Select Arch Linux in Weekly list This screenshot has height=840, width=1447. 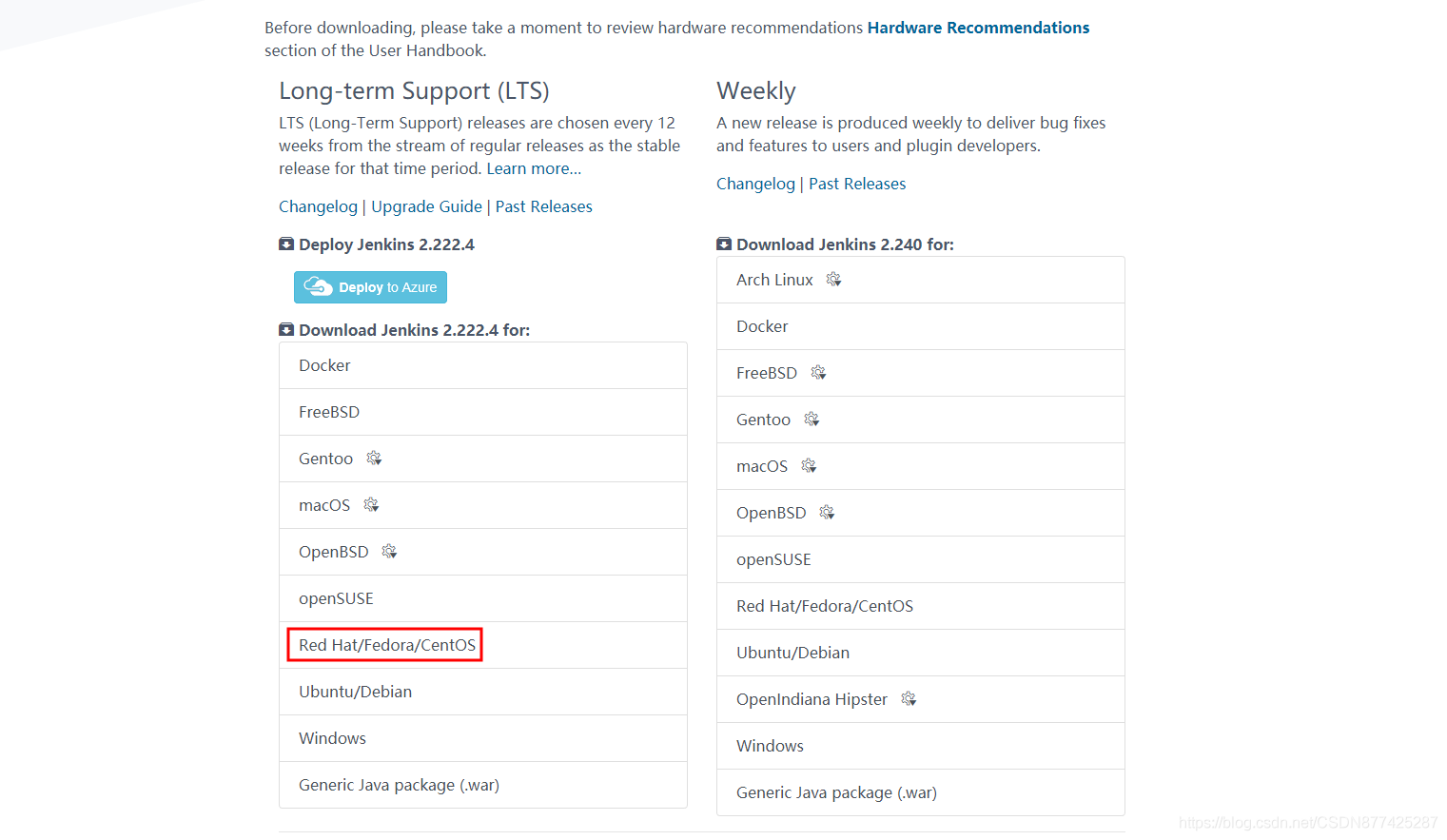point(921,280)
